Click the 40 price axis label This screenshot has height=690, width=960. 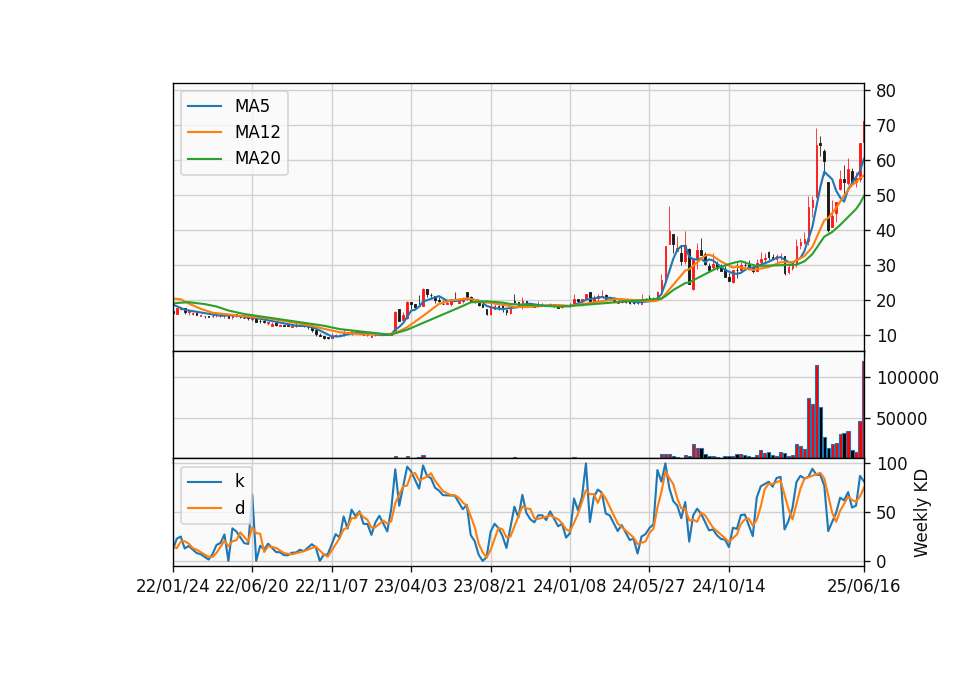coord(886,231)
